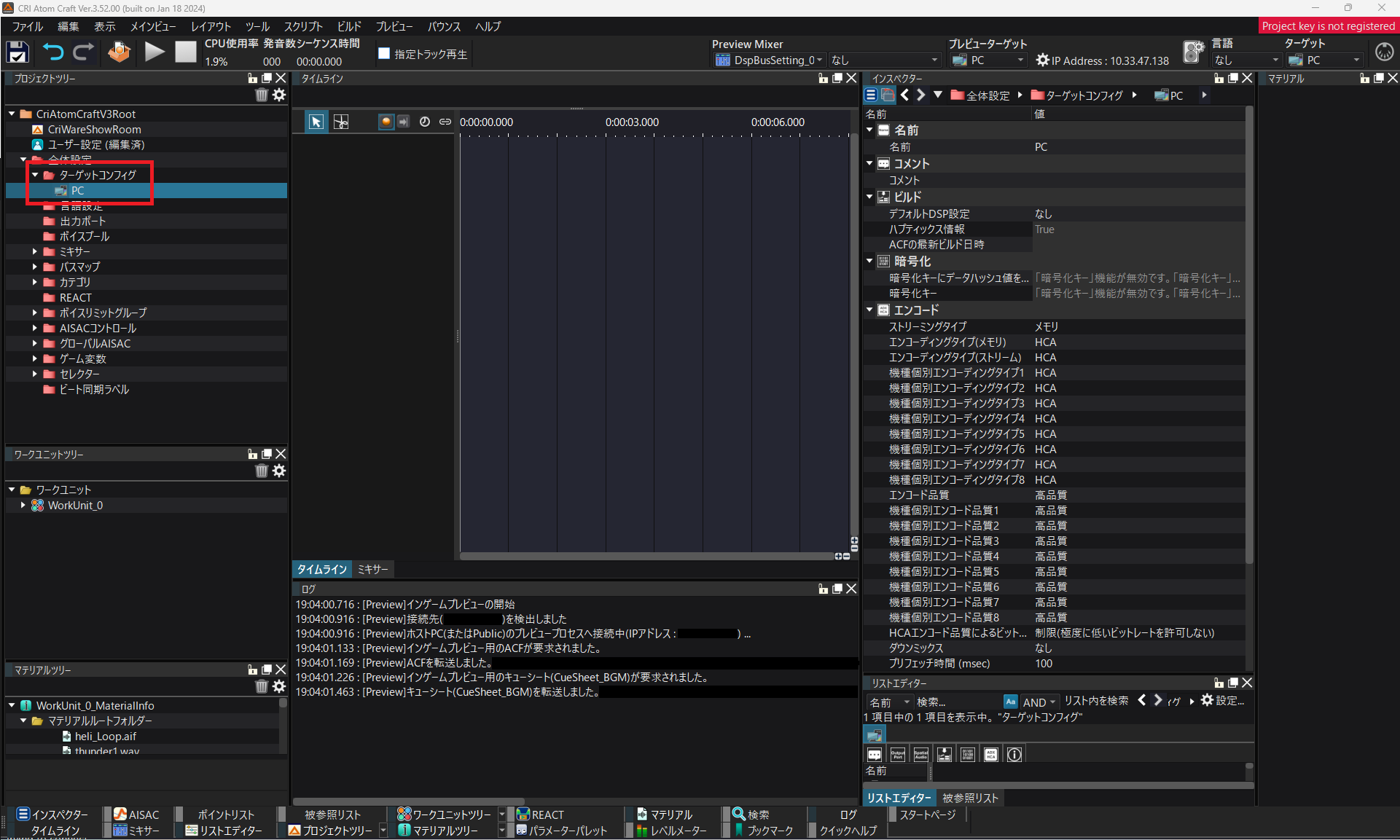Select the REACT folder in project tree

[x=75, y=297]
